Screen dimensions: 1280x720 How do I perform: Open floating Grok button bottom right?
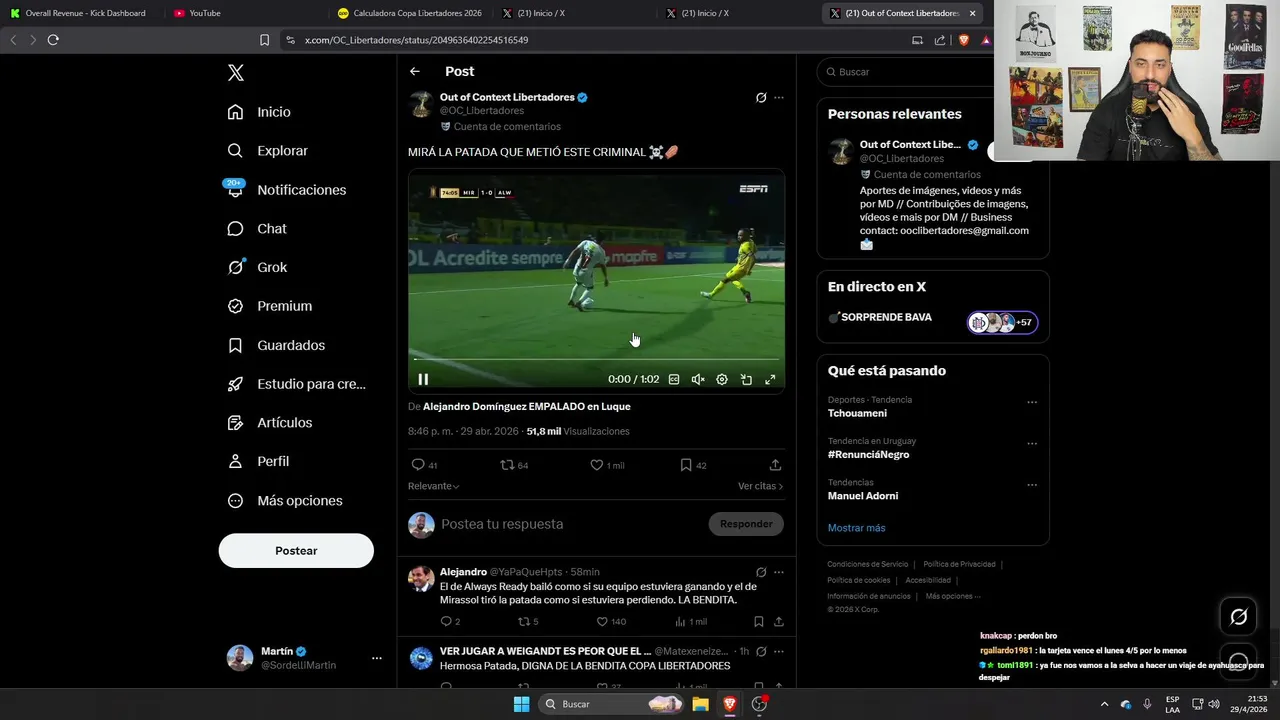click(x=1238, y=617)
